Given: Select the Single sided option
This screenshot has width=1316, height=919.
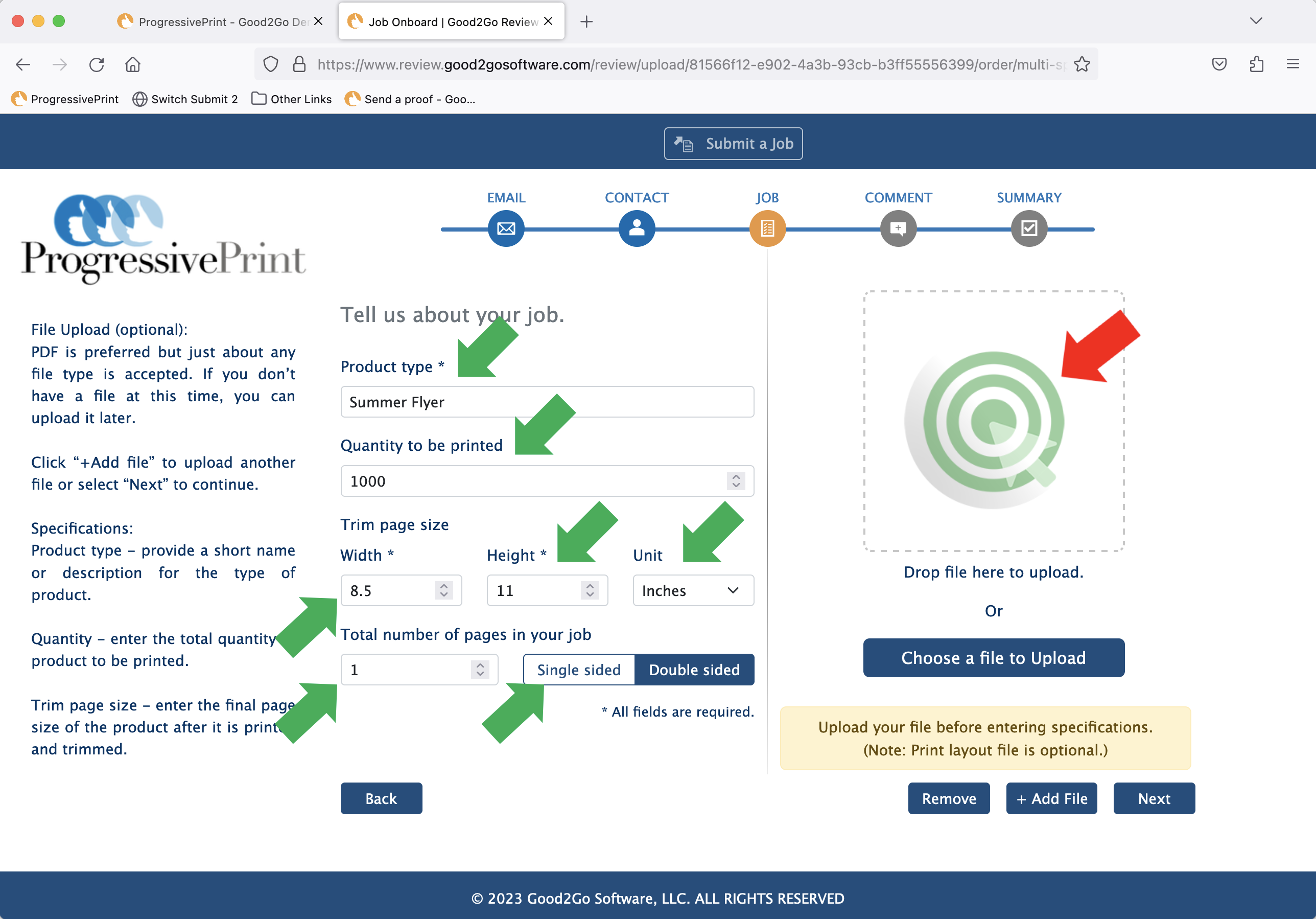Looking at the screenshot, I should coord(578,670).
